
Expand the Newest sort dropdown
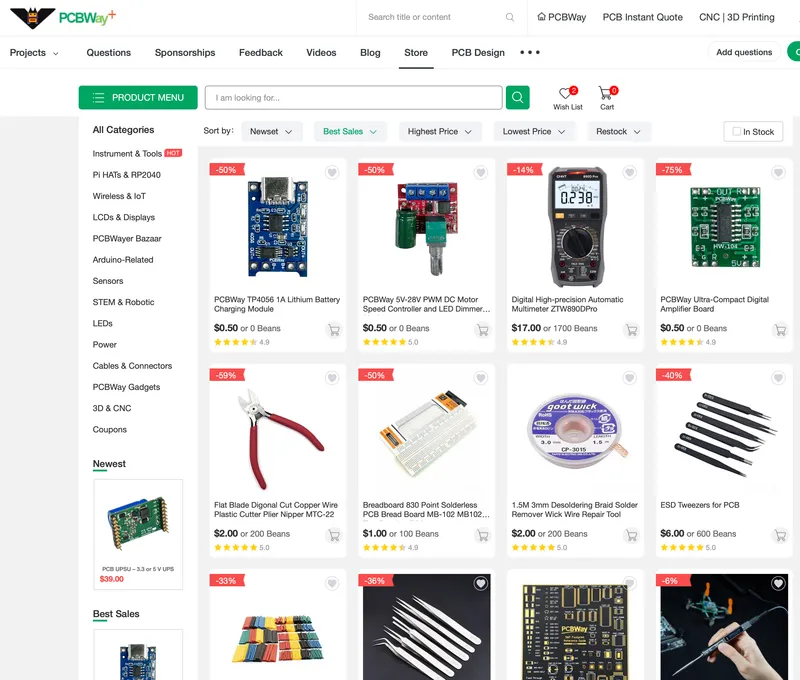(272, 131)
